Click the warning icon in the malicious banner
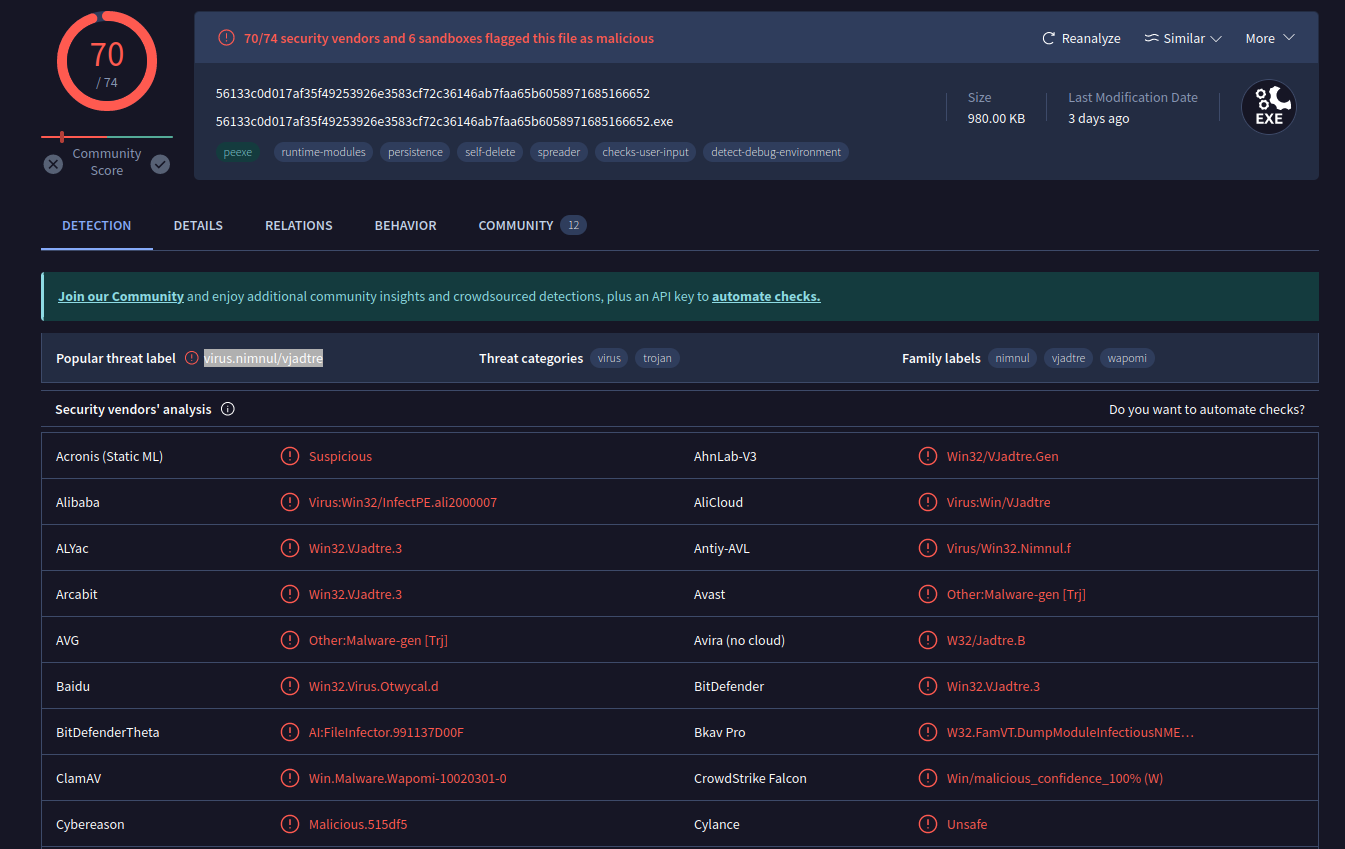 [x=226, y=39]
